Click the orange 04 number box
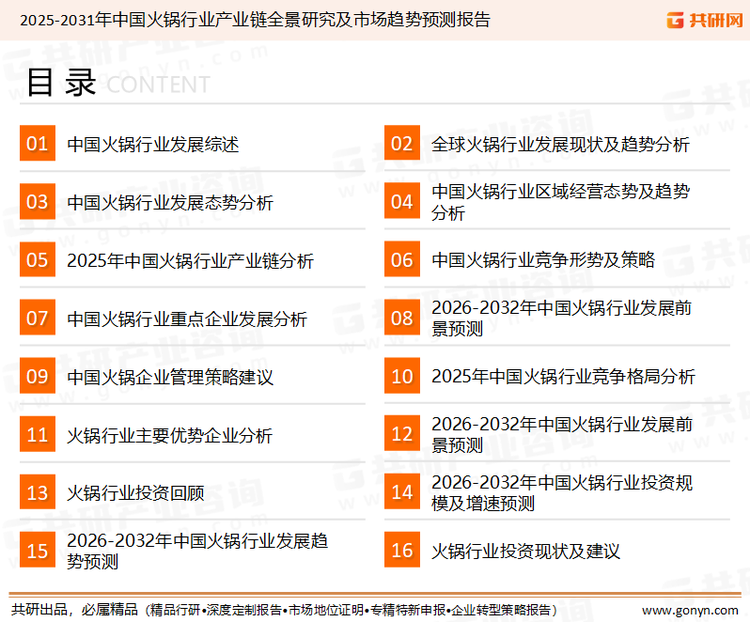 pos(402,201)
